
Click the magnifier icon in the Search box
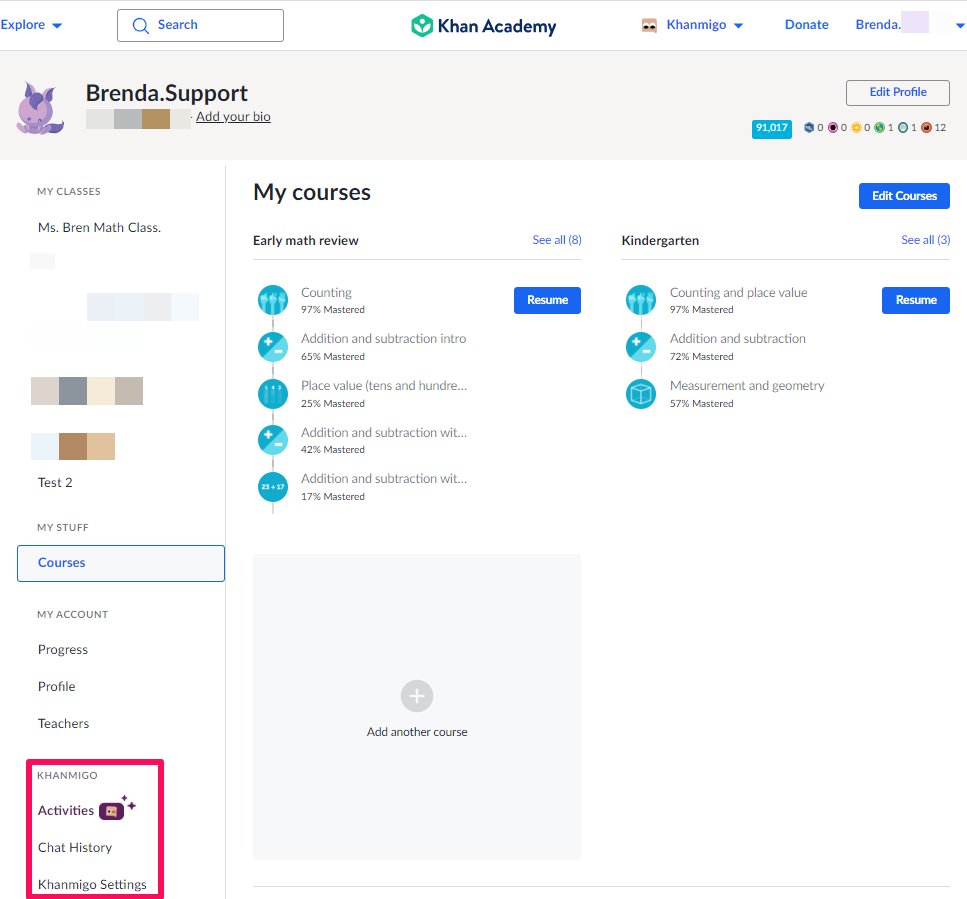click(x=141, y=25)
